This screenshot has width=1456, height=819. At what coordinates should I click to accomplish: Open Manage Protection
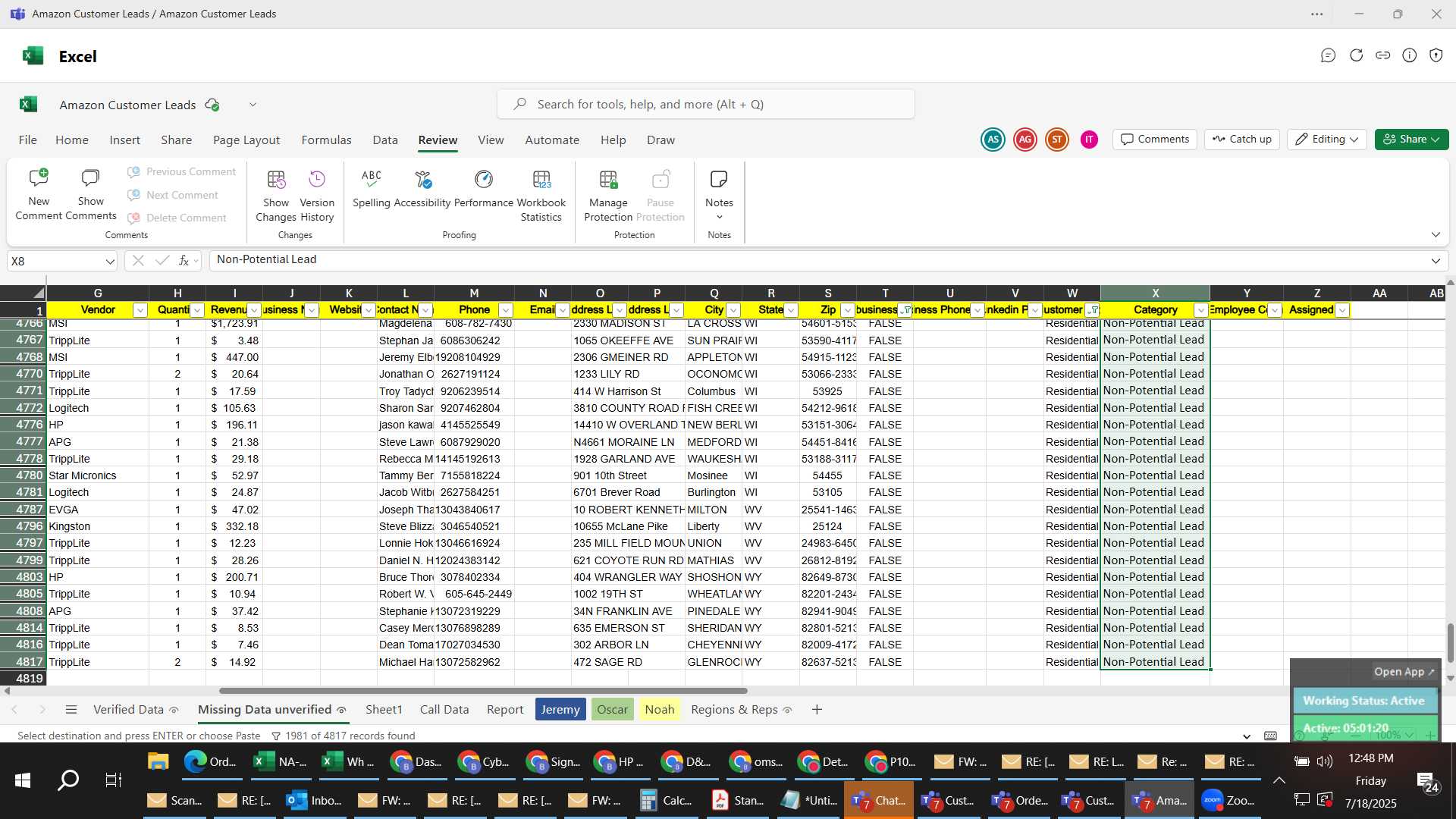coord(608,196)
